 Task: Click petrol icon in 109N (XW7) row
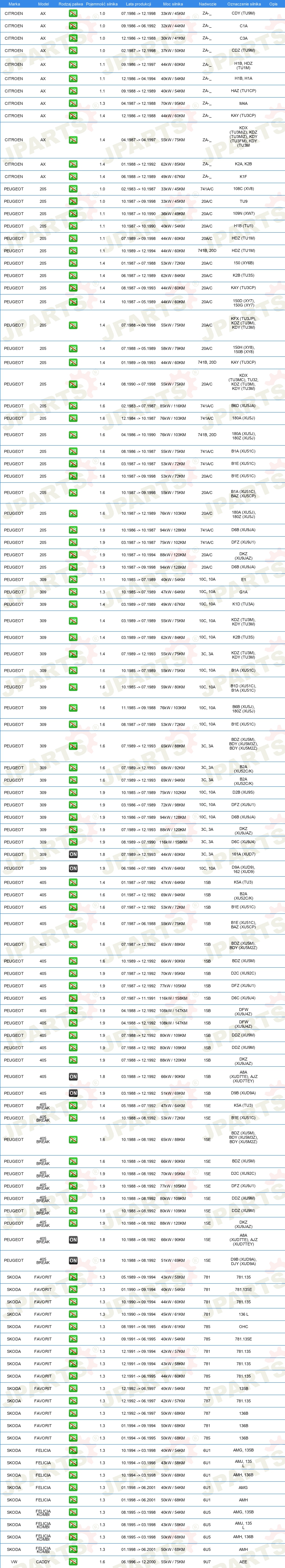pos(73,214)
